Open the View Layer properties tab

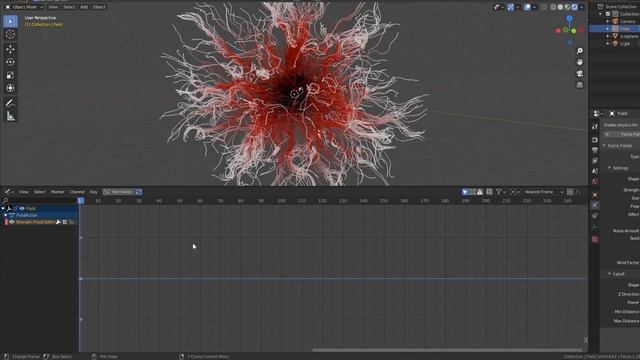click(x=595, y=160)
